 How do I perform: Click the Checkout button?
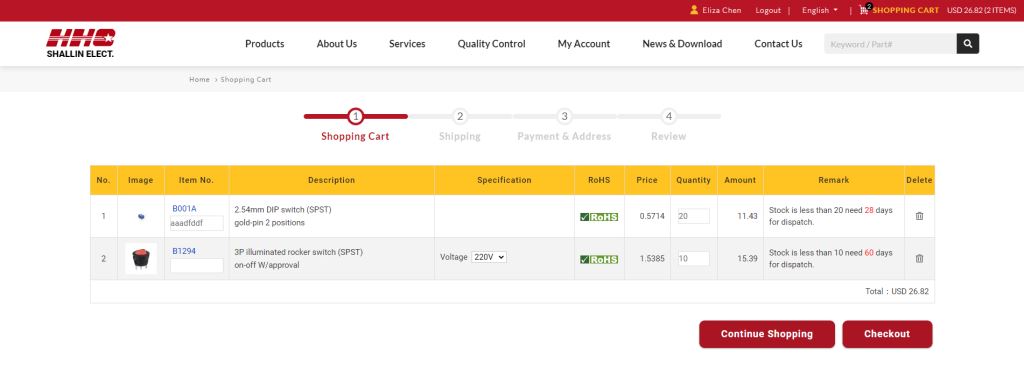887,334
